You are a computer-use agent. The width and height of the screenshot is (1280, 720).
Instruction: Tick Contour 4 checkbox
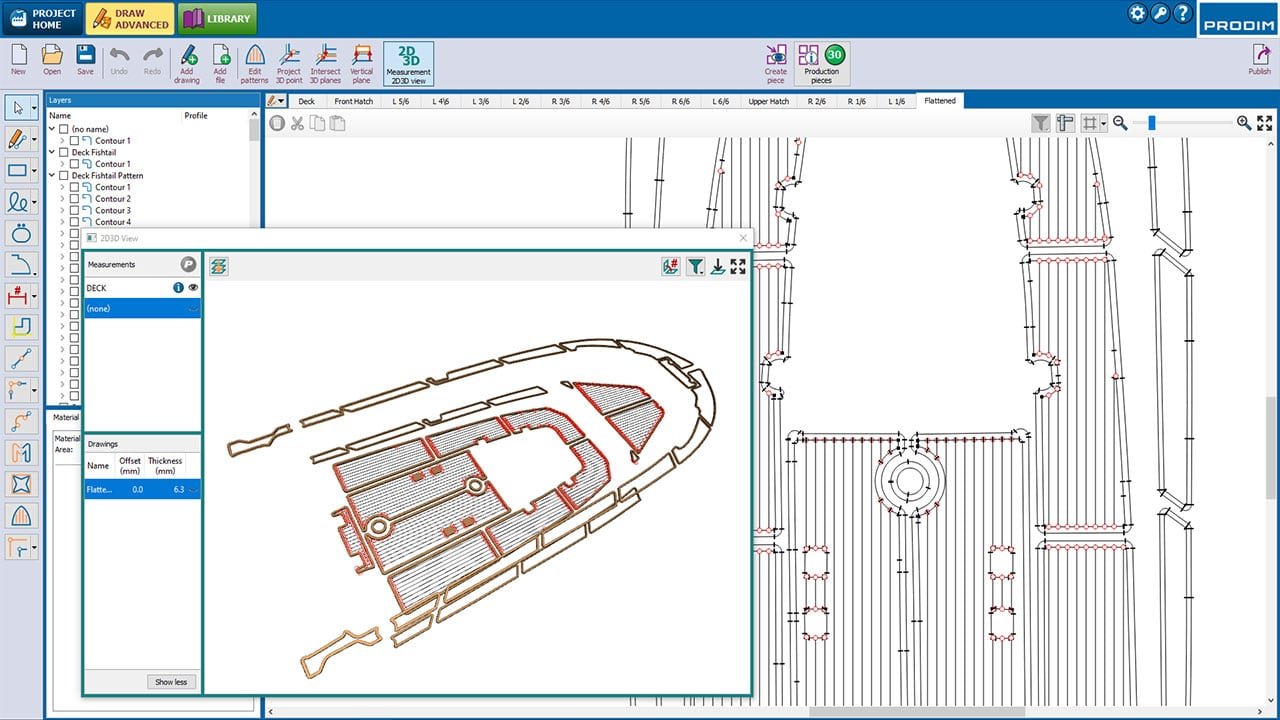(x=74, y=222)
